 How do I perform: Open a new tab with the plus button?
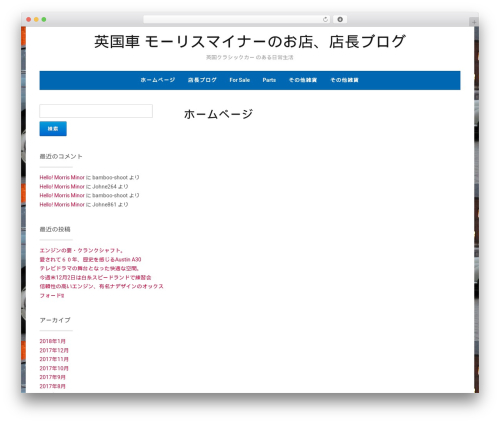point(474,22)
